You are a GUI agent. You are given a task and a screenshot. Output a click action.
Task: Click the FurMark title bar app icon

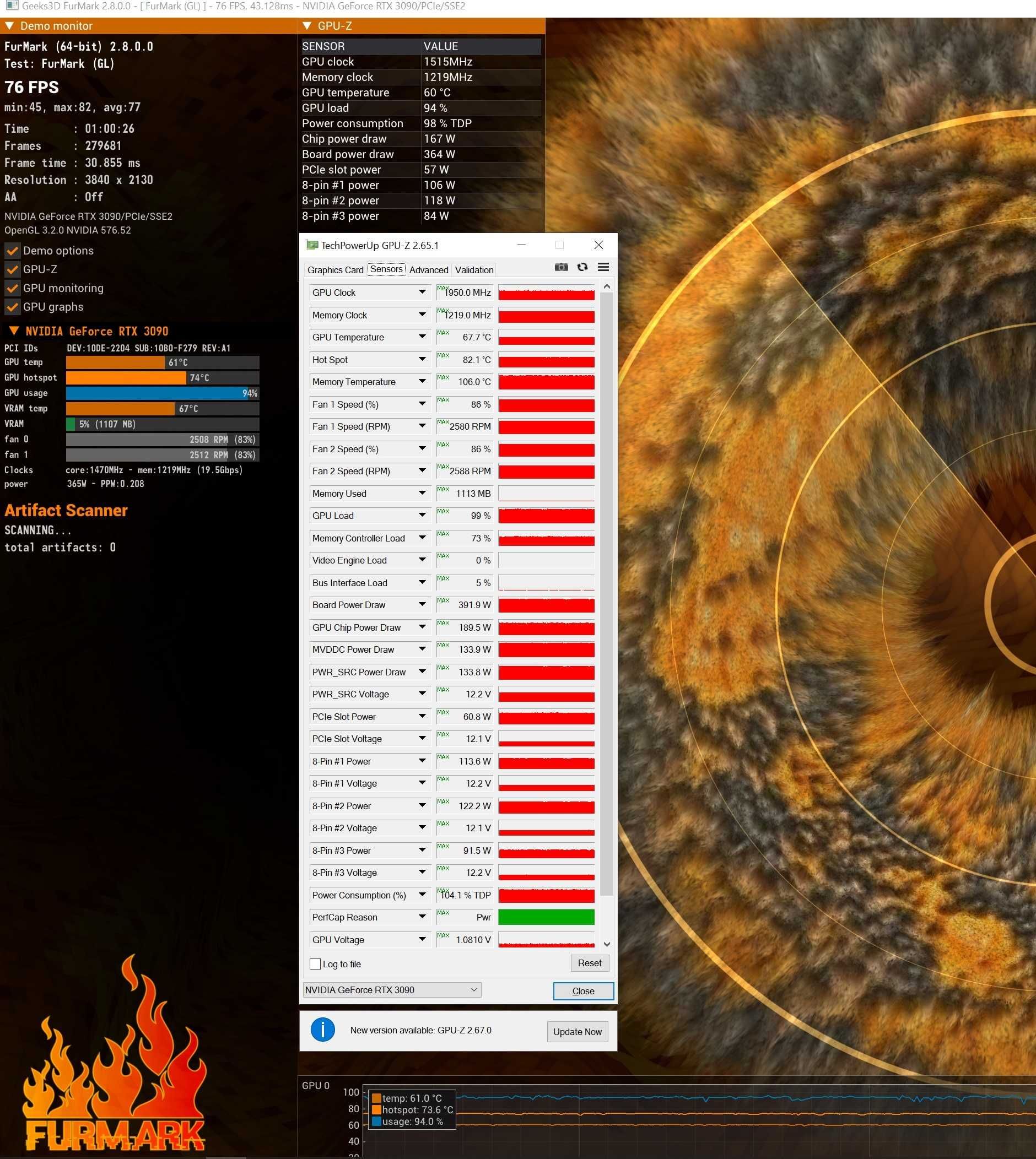pyautogui.click(x=12, y=6)
